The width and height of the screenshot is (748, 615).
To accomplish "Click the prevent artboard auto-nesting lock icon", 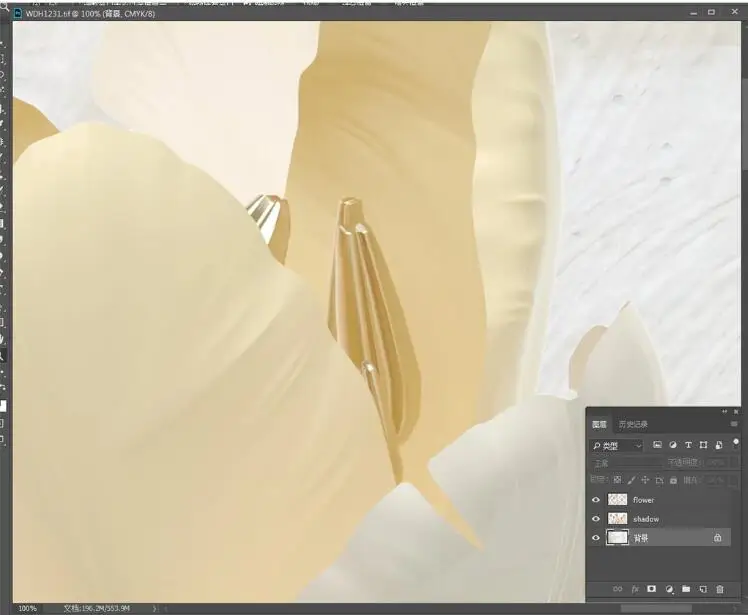I will tap(659, 480).
